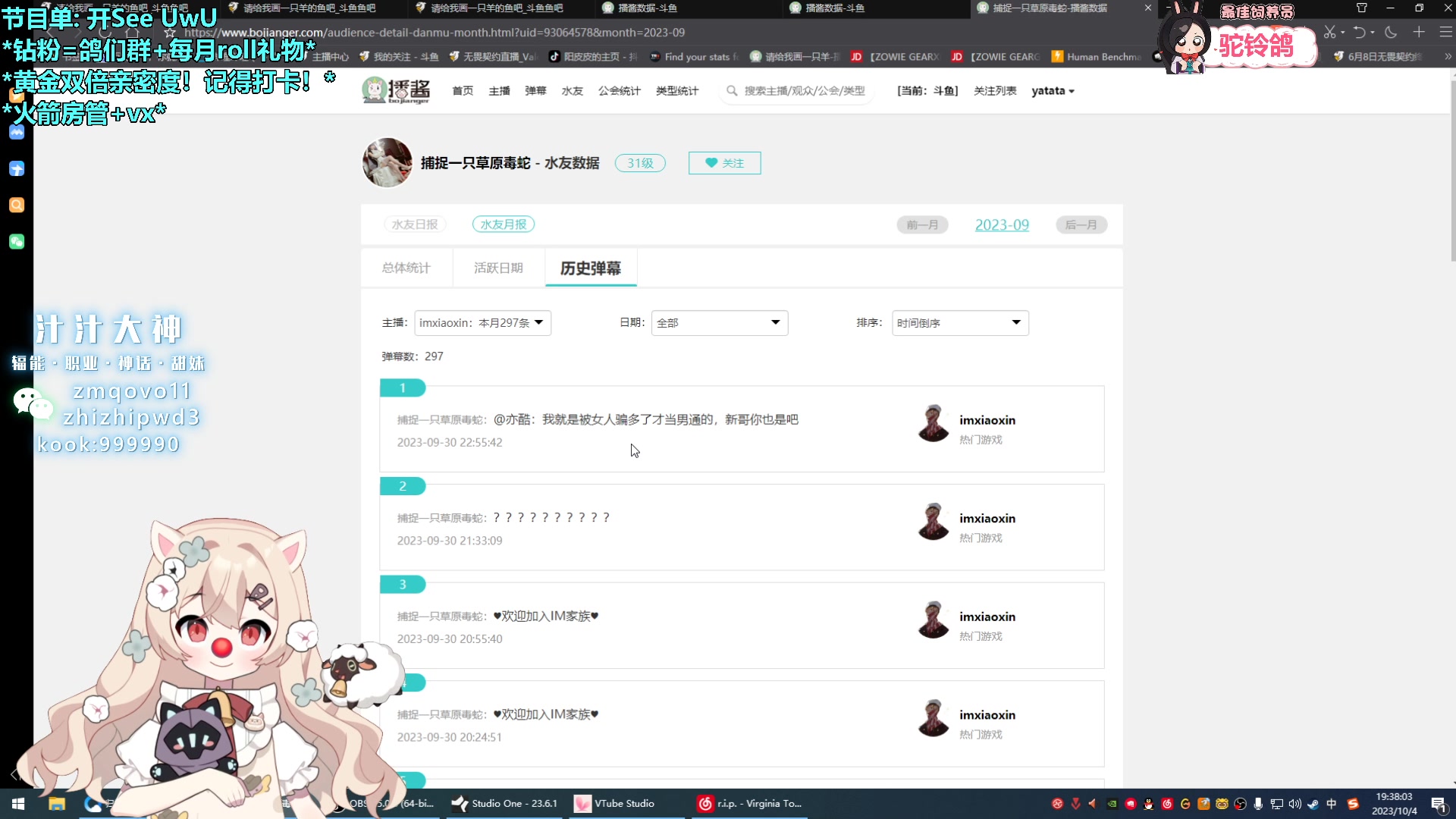Open the Find your stats bookmark
The height and width of the screenshot is (819, 1456).
pyautogui.click(x=693, y=57)
